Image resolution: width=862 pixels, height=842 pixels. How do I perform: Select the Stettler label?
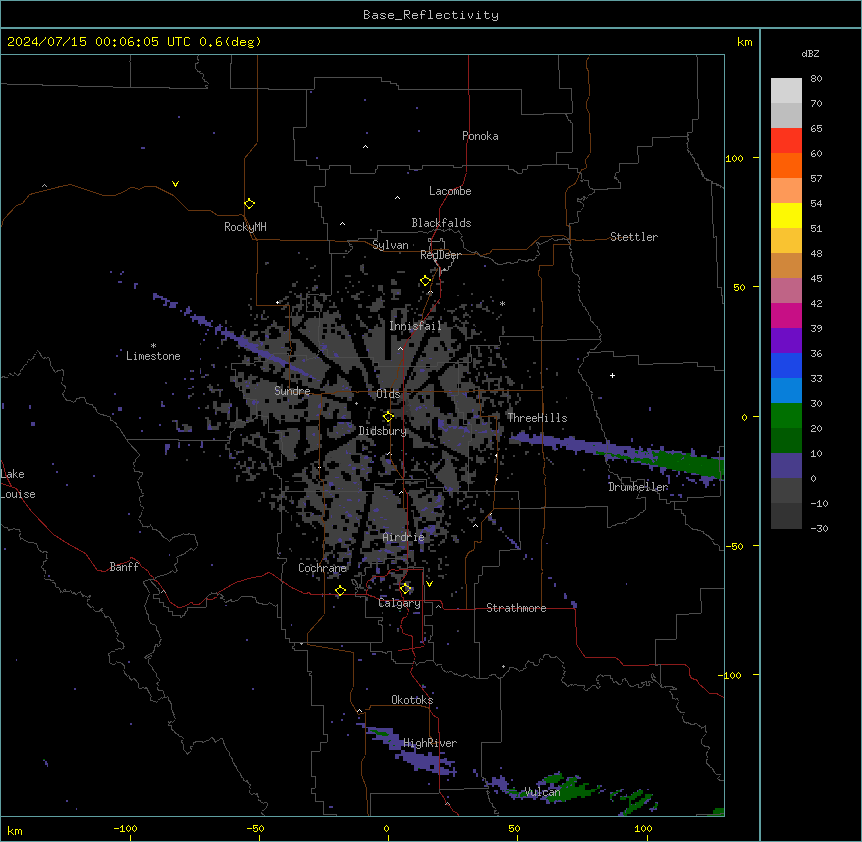[634, 237]
